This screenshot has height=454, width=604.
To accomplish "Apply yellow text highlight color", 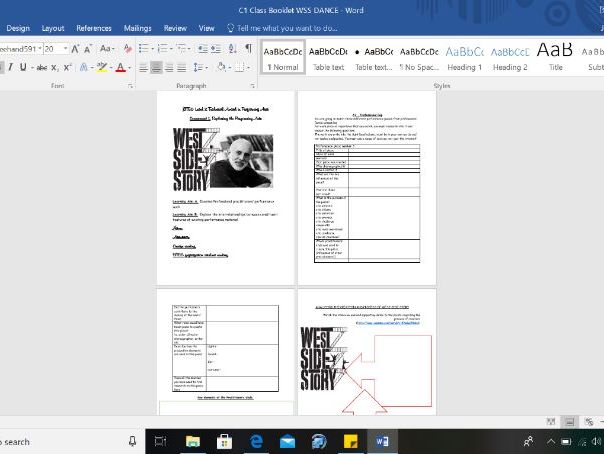I will (x=102, y=67).
